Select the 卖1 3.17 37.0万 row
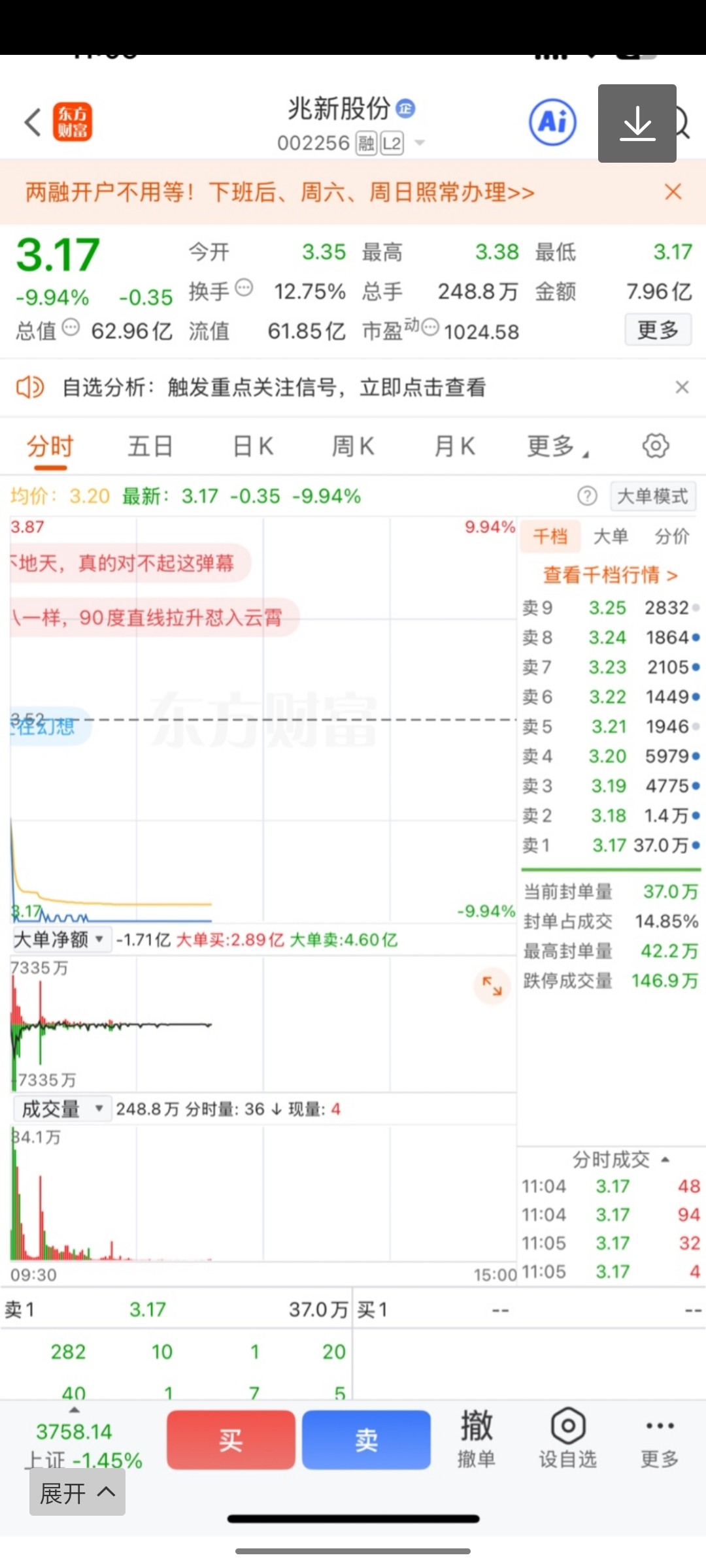Screen dimensions: 706x1568 (x=611, y=845)
